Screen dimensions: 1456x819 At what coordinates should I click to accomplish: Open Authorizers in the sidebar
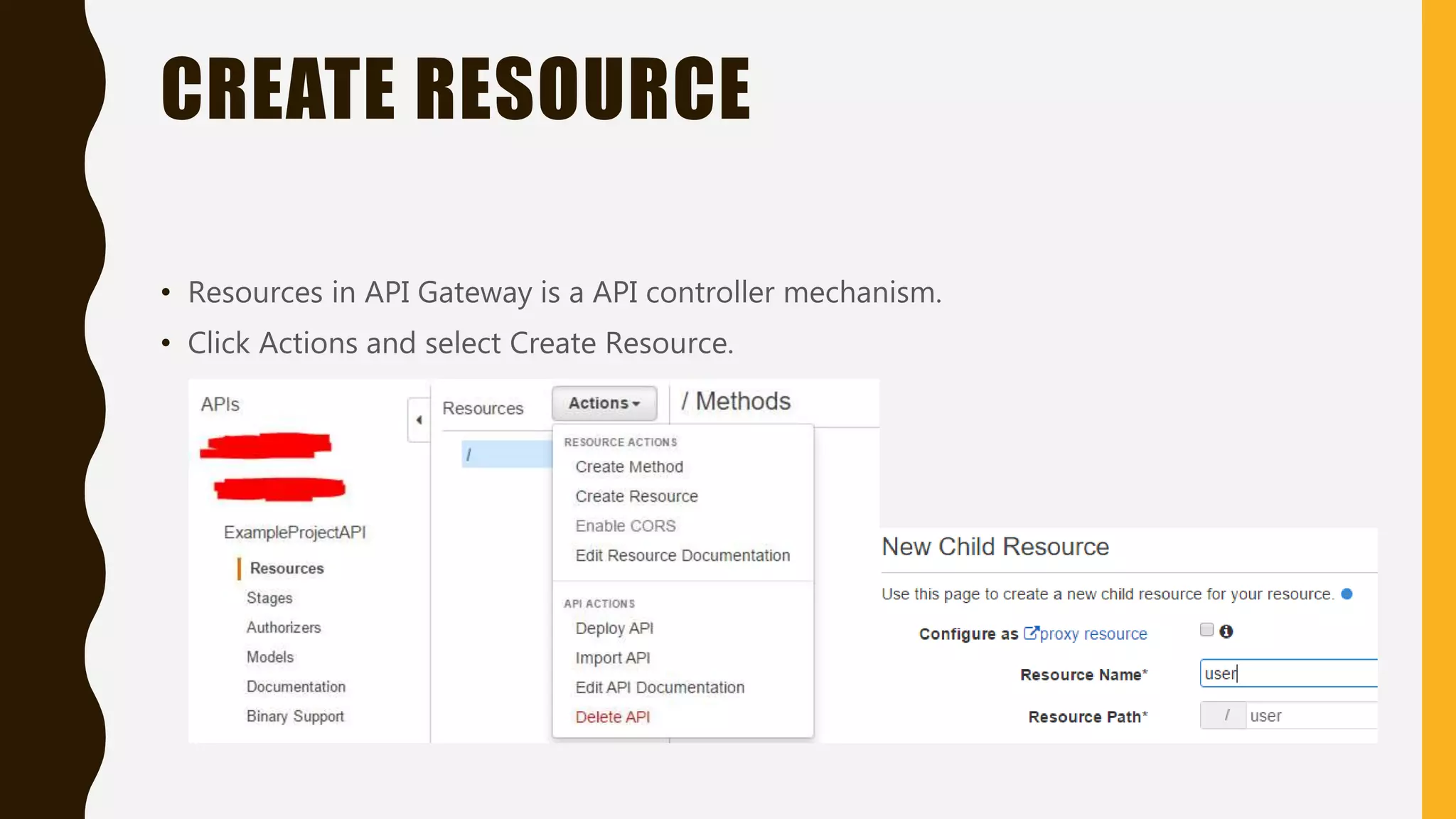tap(284, 628)
